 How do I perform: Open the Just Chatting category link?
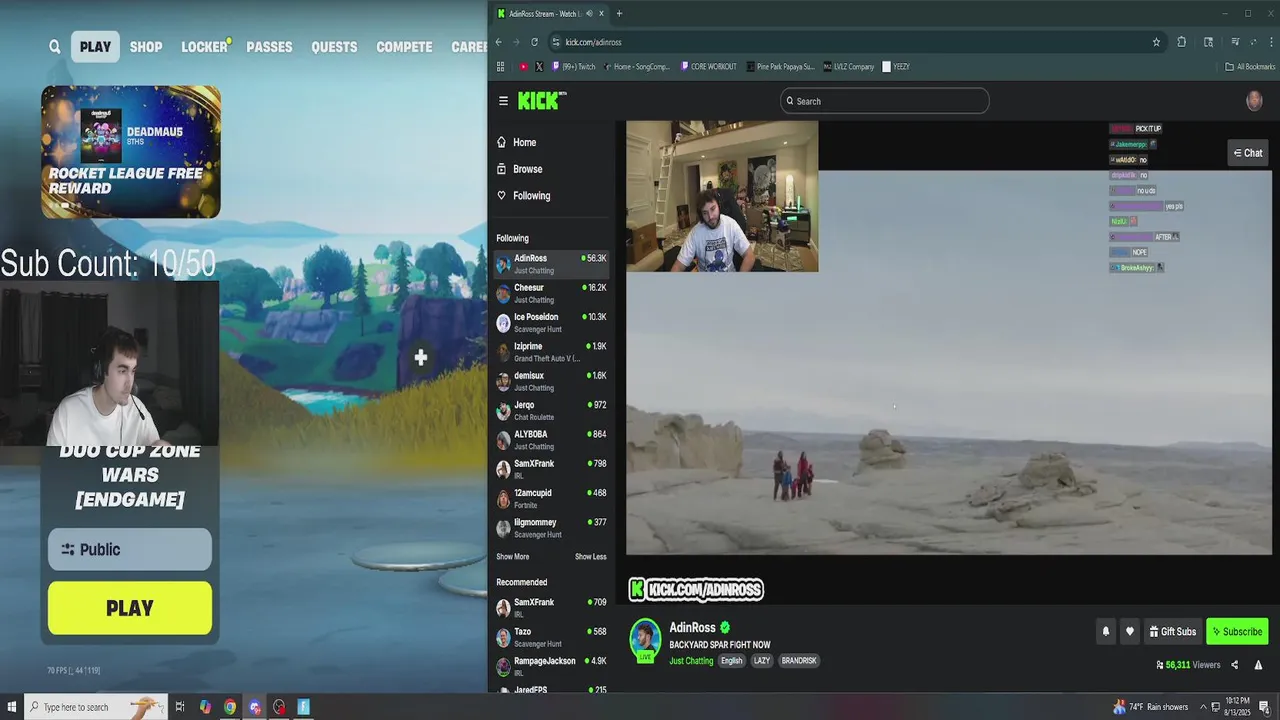pos(691,661)
